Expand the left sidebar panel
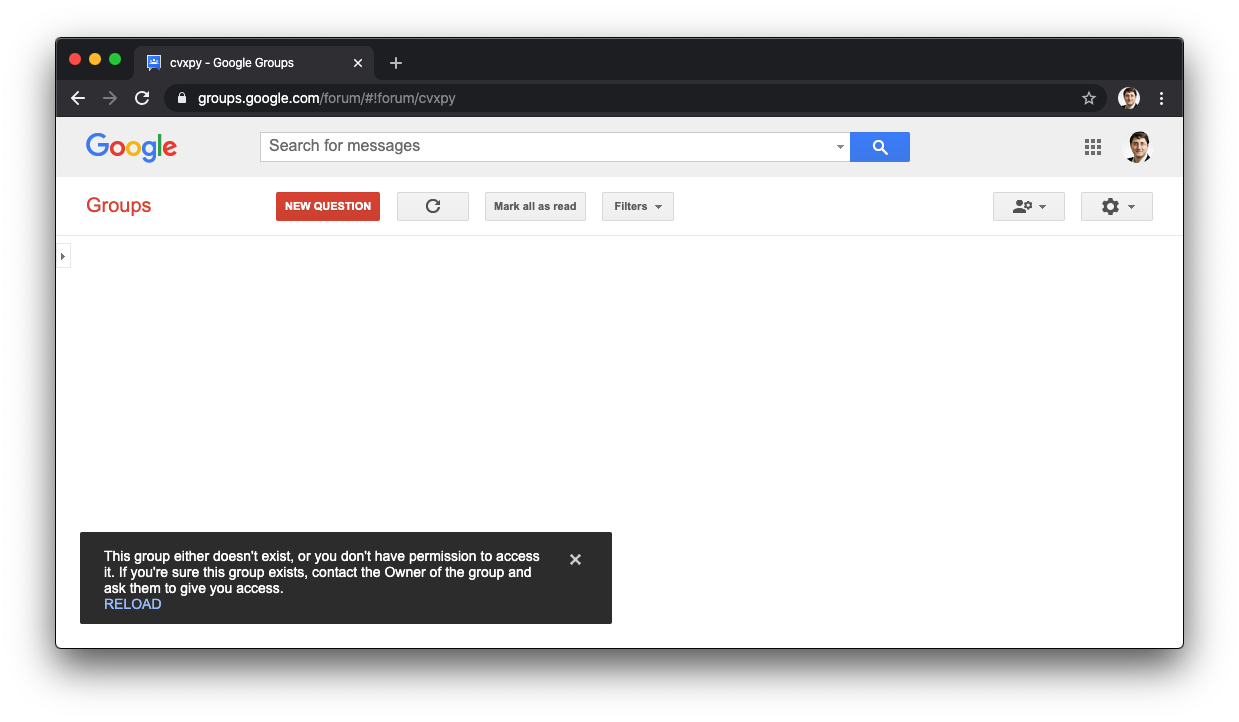Viewport: 1239px width, 722px height. (x=63, y=257)
